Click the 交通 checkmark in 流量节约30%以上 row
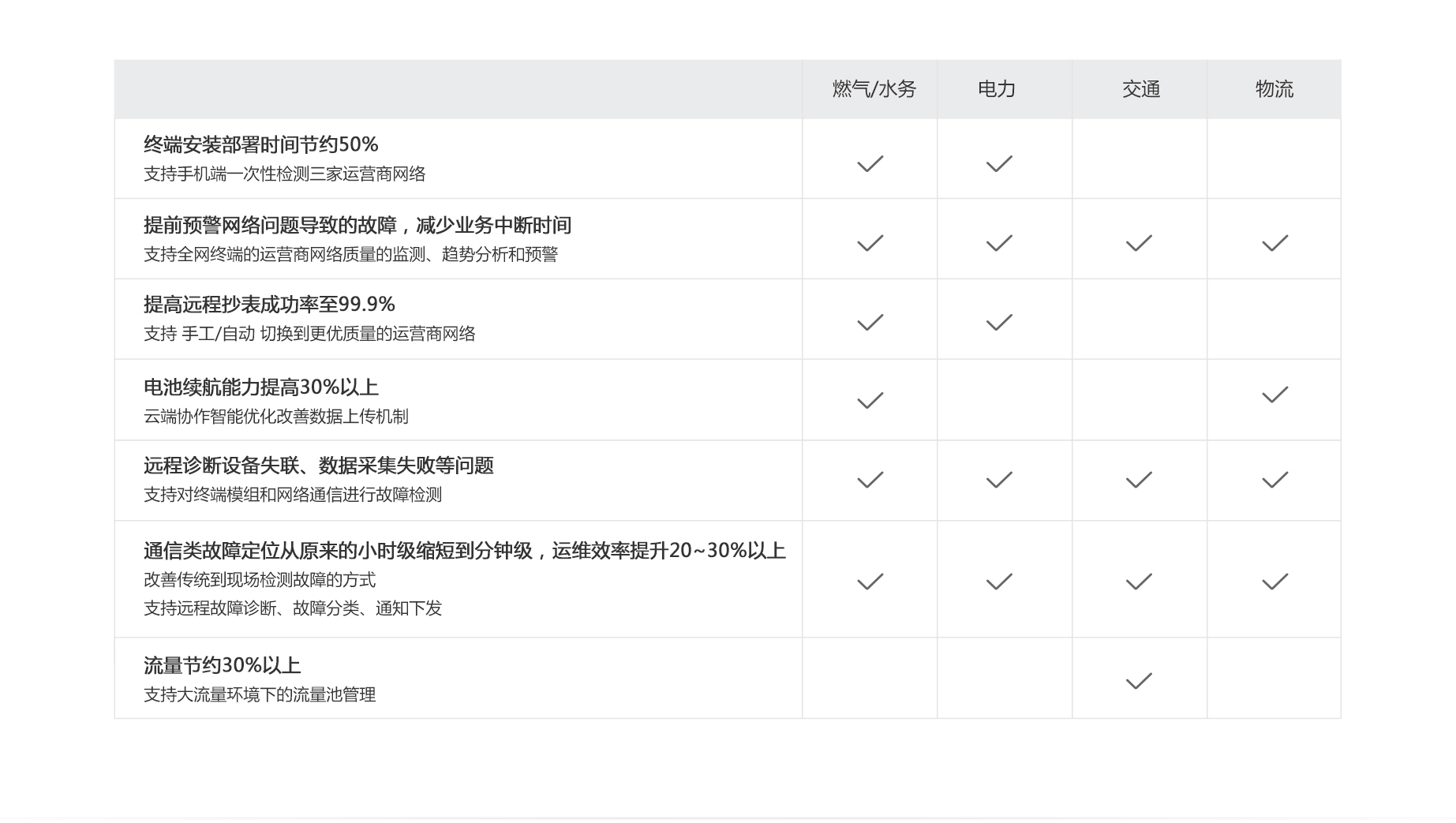 coord(1138,681)
